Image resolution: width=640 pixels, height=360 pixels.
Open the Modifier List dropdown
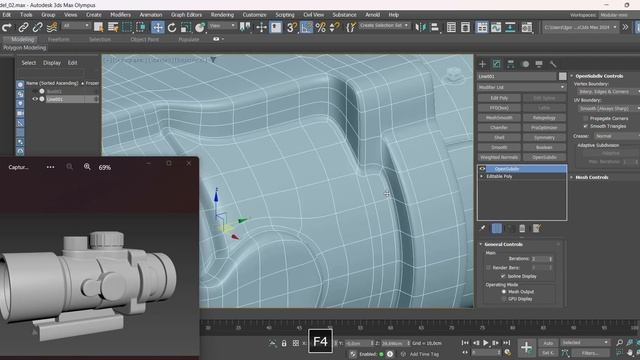522,87
